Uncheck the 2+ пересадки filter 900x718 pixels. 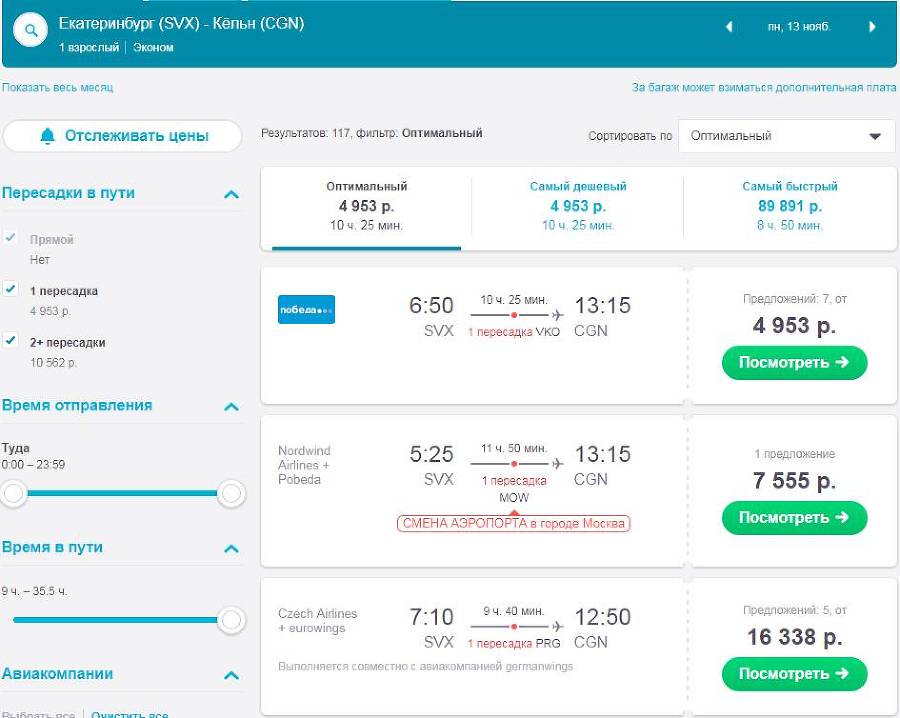pyautogui.click(x=11, y=341)
